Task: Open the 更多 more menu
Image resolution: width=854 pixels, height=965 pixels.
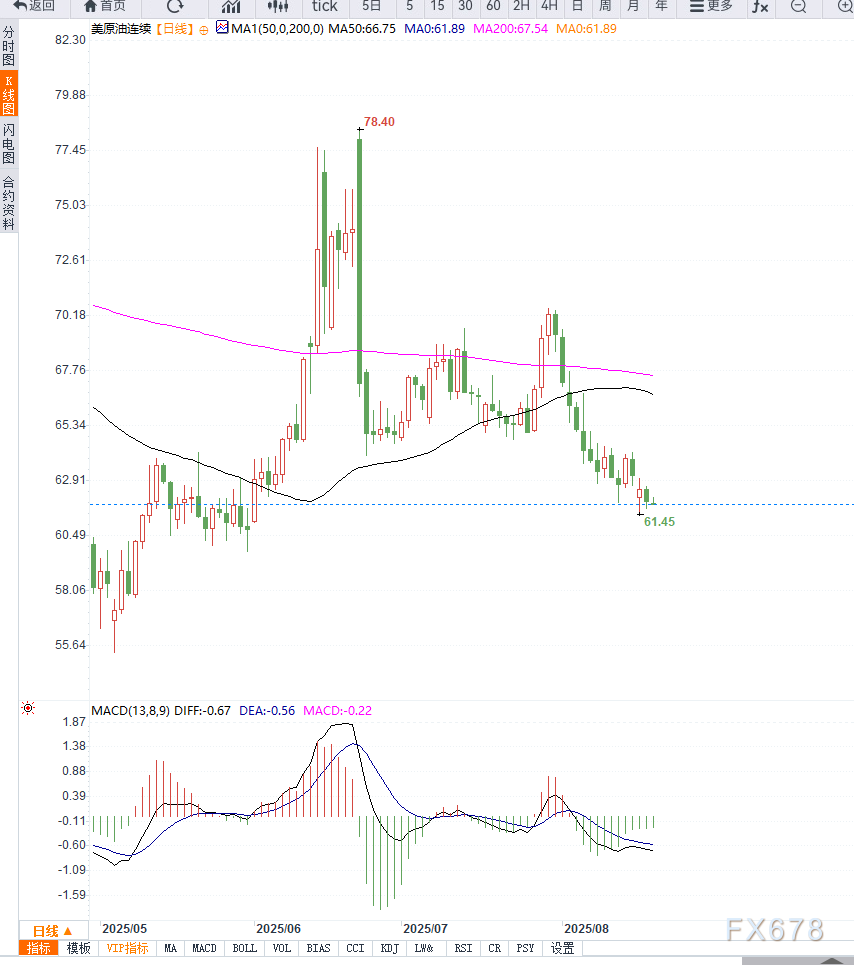Action: coord(711,6)
